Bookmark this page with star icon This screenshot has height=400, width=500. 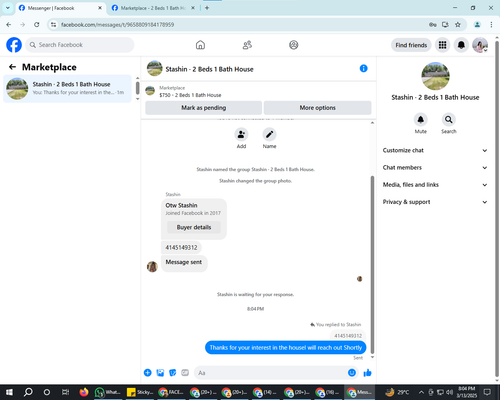[x=458, y=25]
